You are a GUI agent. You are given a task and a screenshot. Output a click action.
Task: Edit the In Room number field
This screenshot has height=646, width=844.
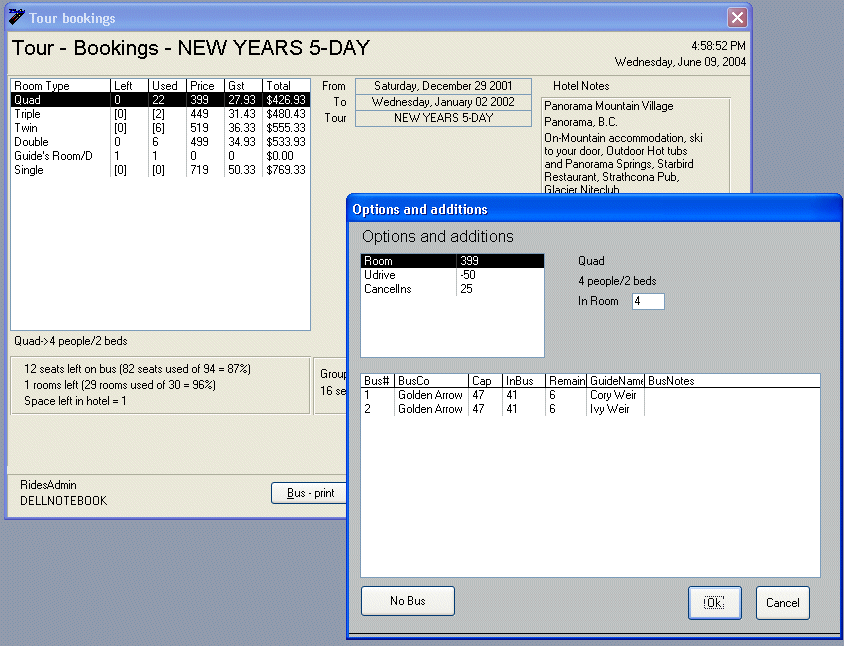[x=648, y=301]
